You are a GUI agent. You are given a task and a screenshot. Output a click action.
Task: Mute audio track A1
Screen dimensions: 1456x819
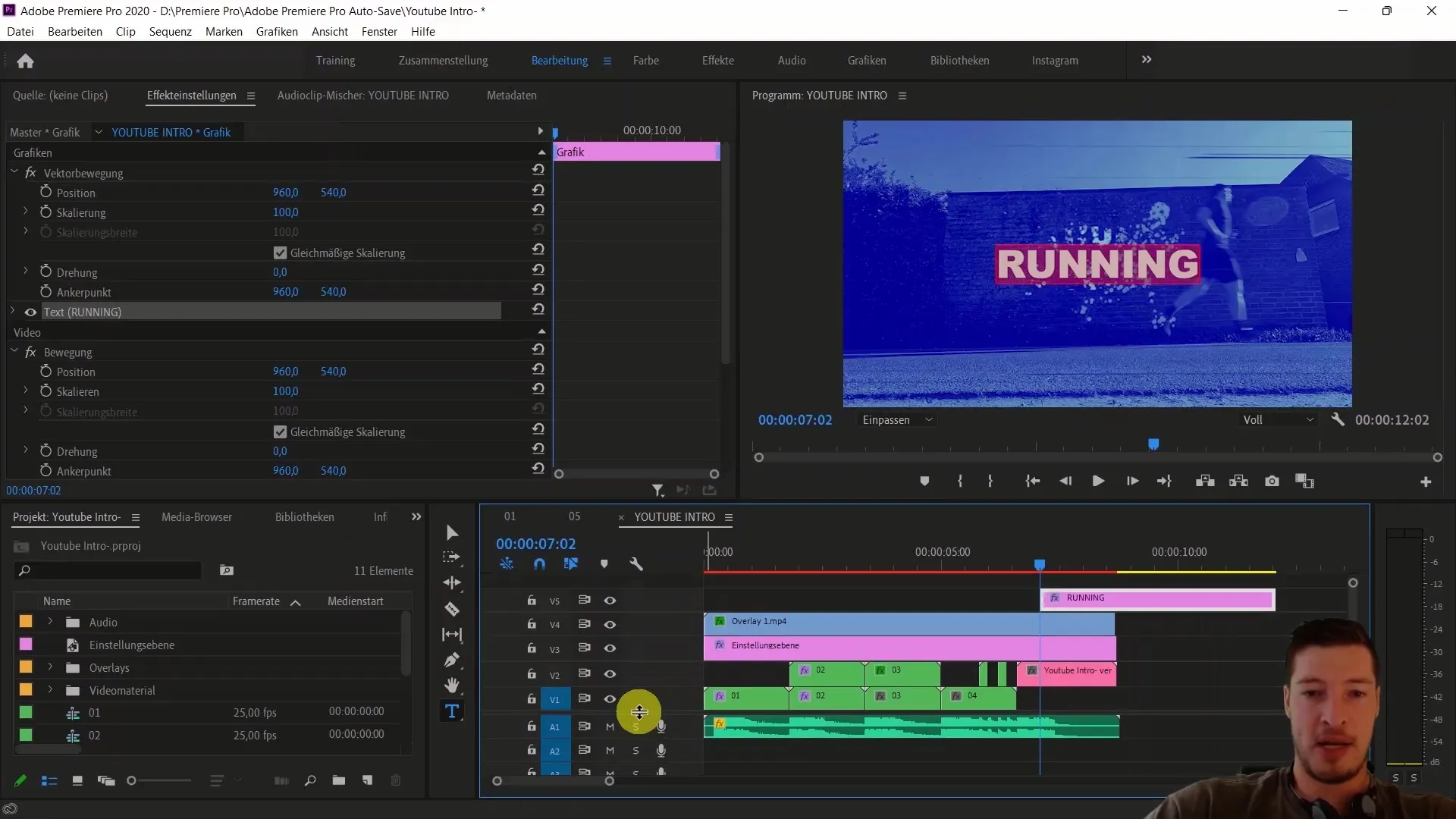click(610, 726)
